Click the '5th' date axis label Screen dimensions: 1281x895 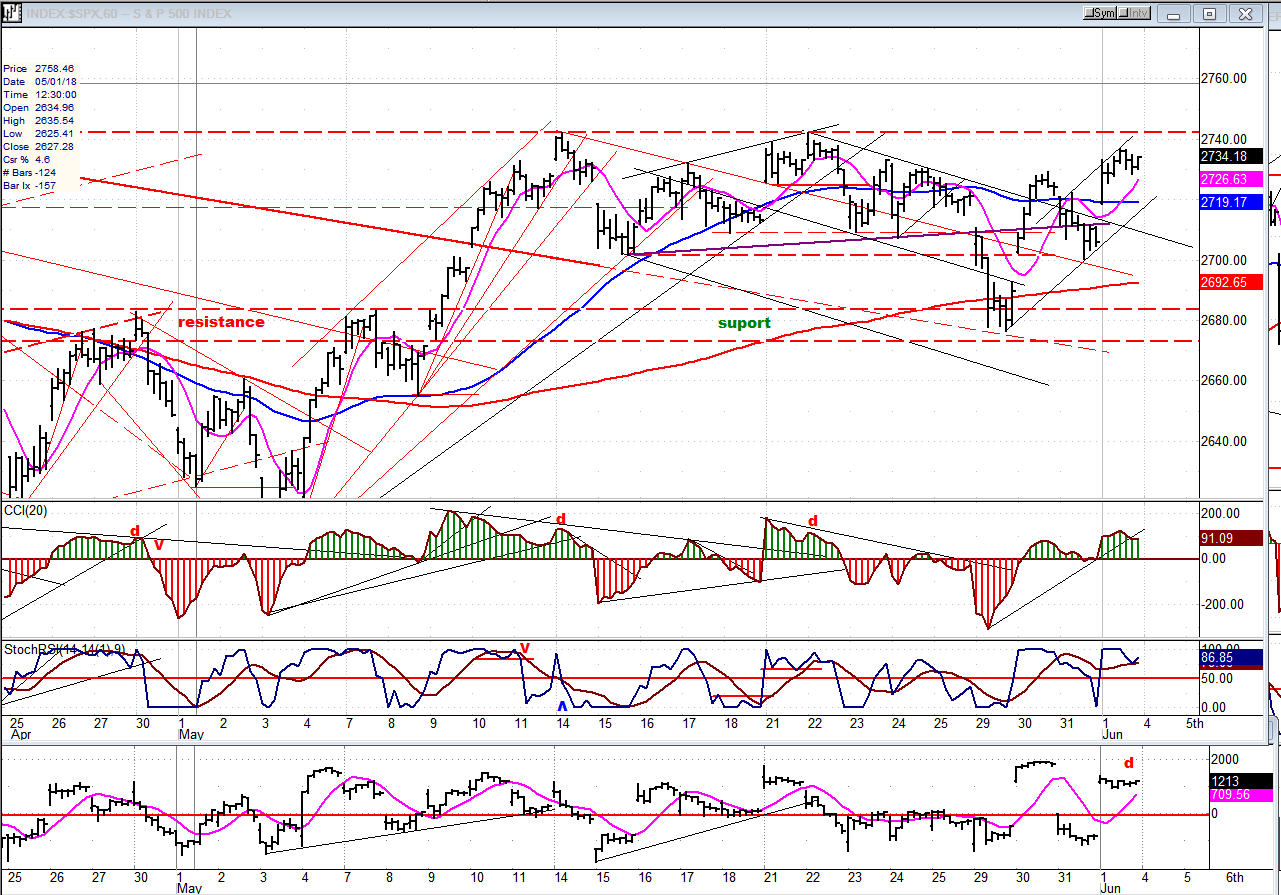tap(1196, 721)
